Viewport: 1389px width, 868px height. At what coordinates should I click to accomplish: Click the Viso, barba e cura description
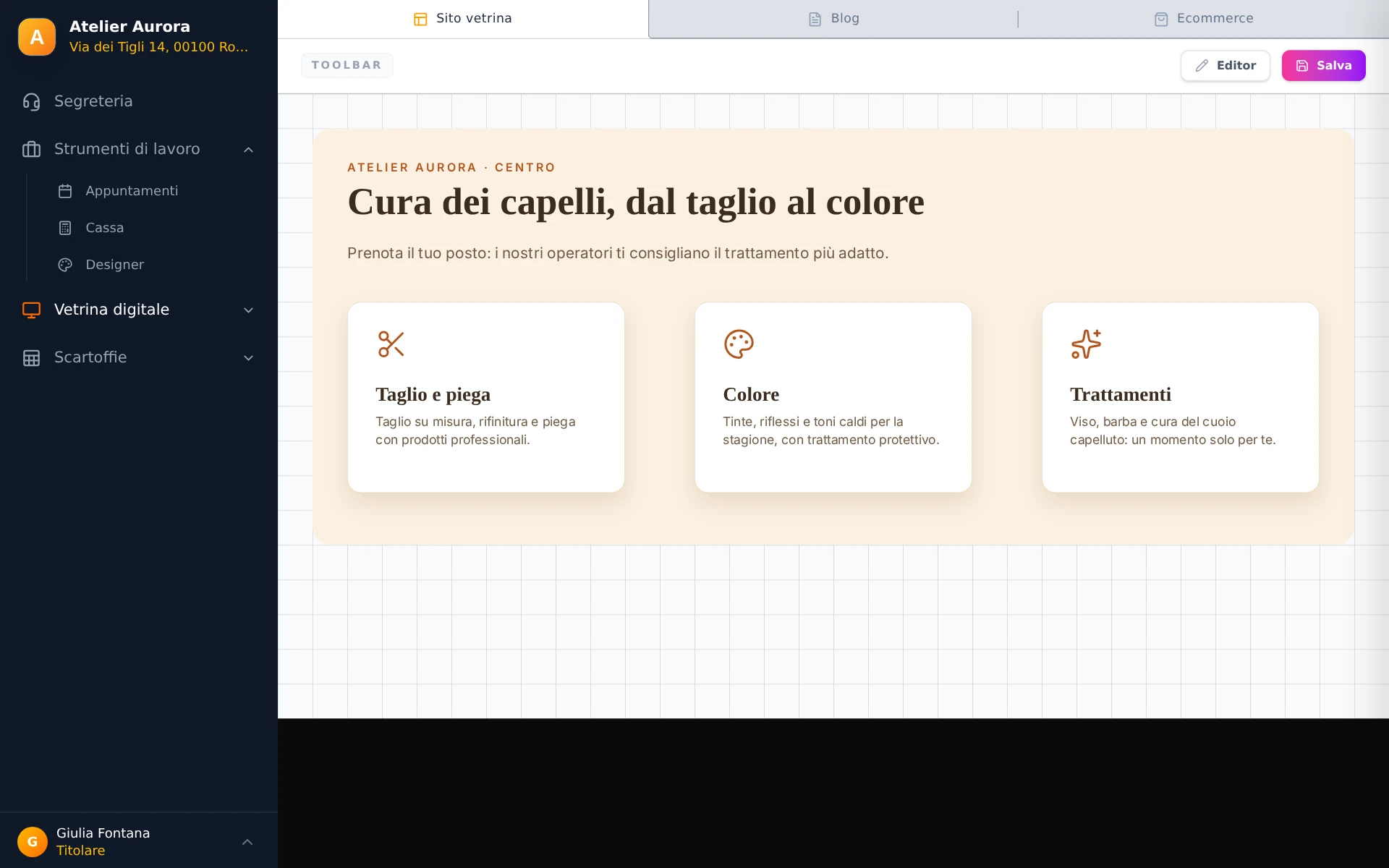(x=1173, y=430)
